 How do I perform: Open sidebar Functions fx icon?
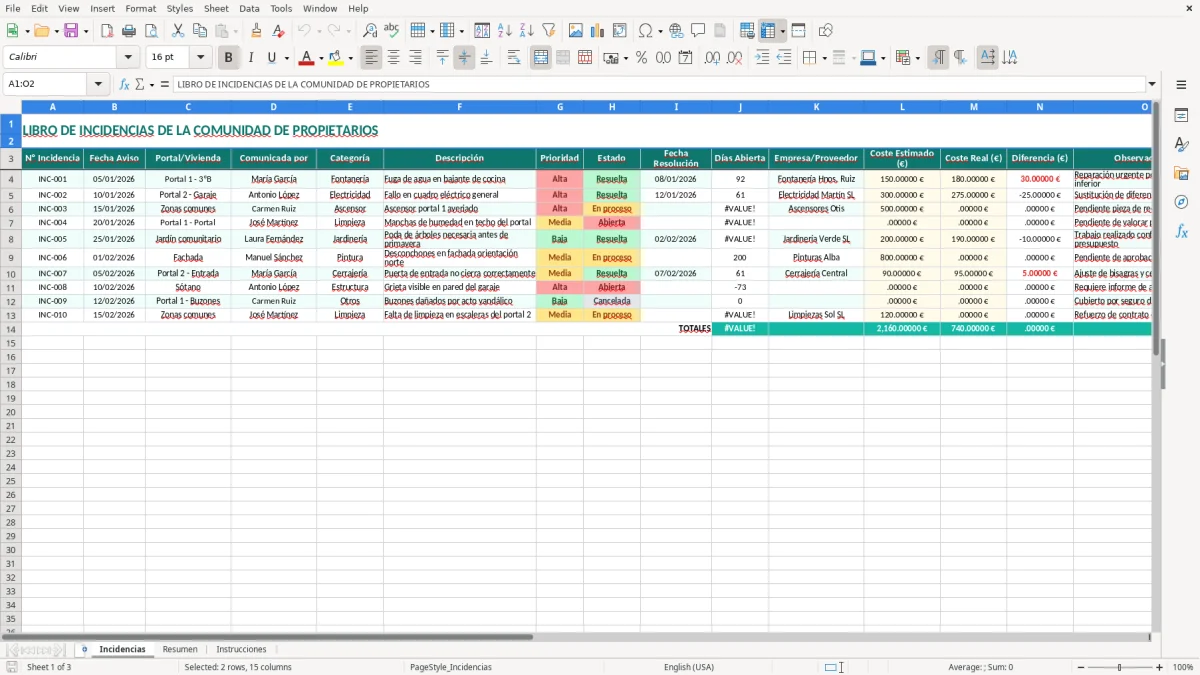(x=1181, y=231)
